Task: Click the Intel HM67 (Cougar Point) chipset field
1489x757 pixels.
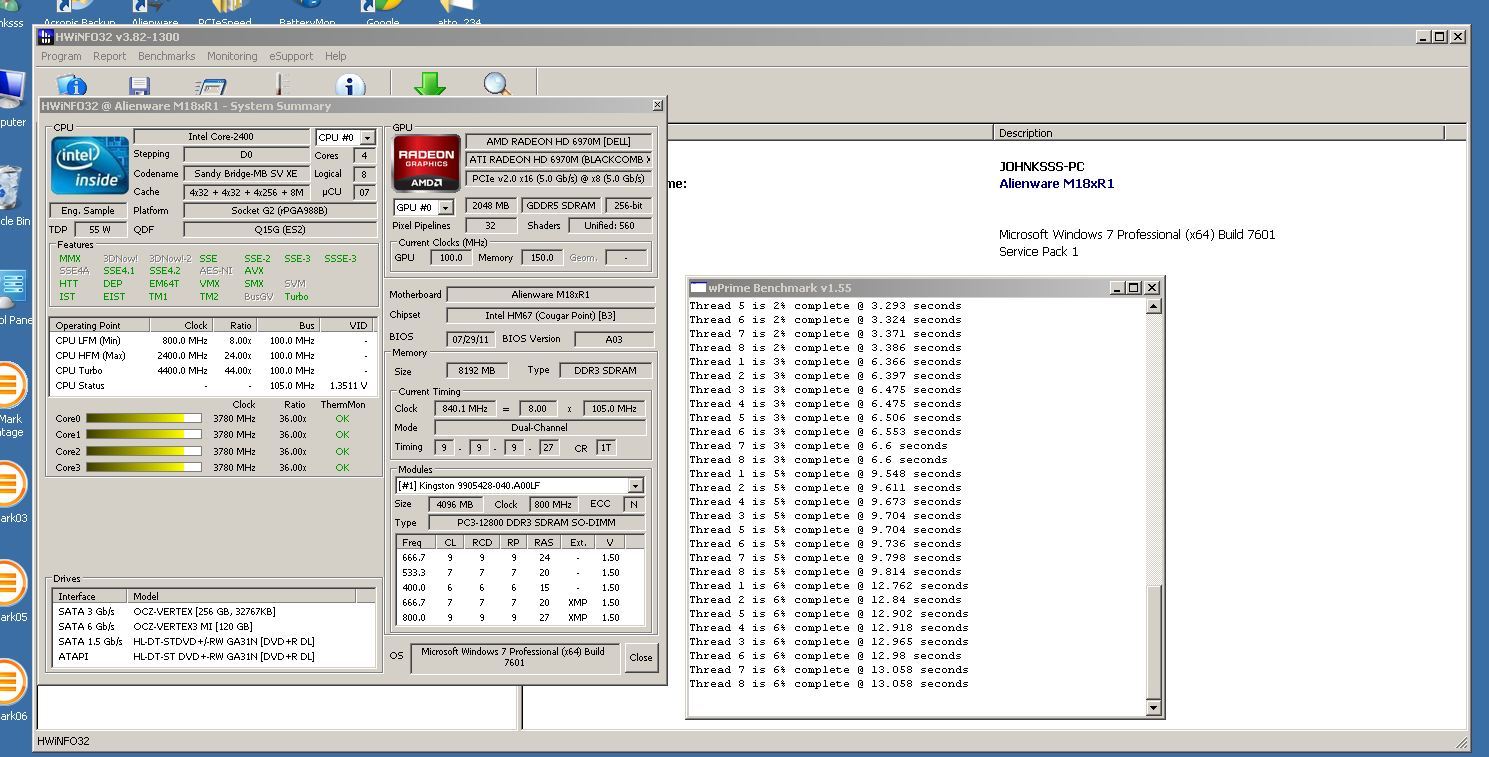Action: pos(551,316)
